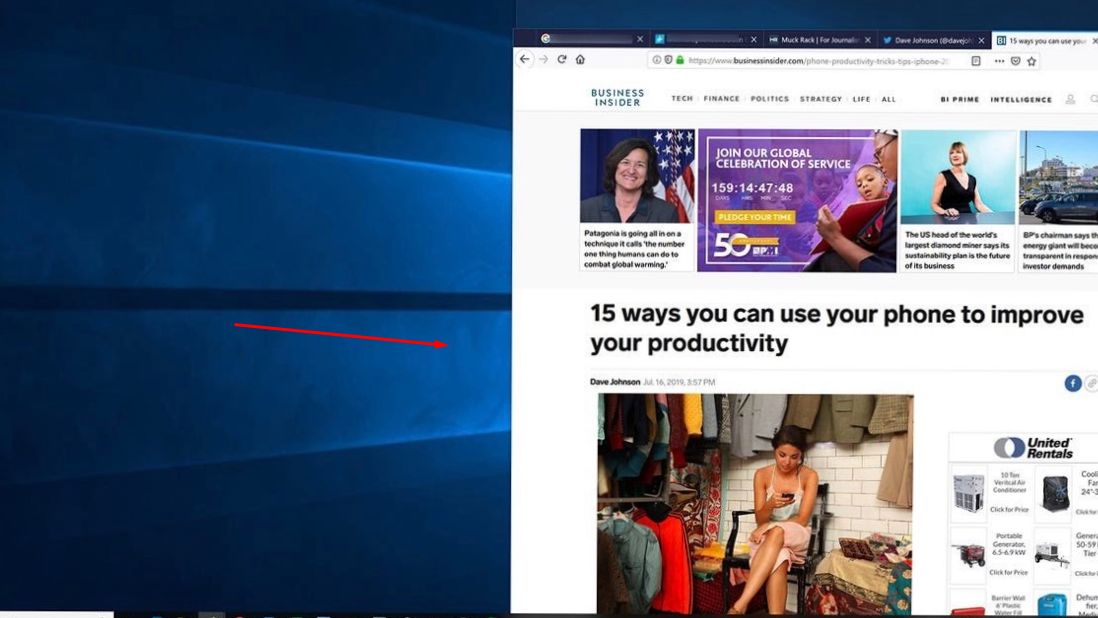Click the Business Insider search magnifier
The image size is (1098, 618).
(1092, 99)
